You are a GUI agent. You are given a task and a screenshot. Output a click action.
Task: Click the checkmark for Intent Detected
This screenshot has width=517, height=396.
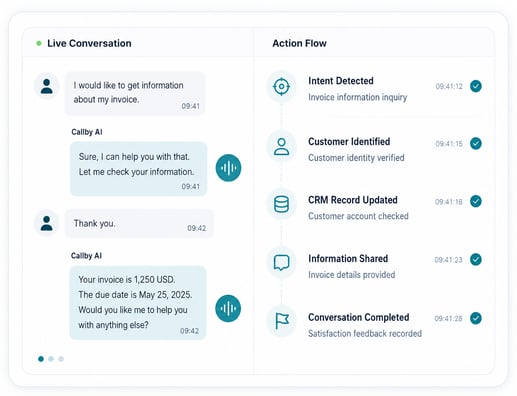click(476, 86)
